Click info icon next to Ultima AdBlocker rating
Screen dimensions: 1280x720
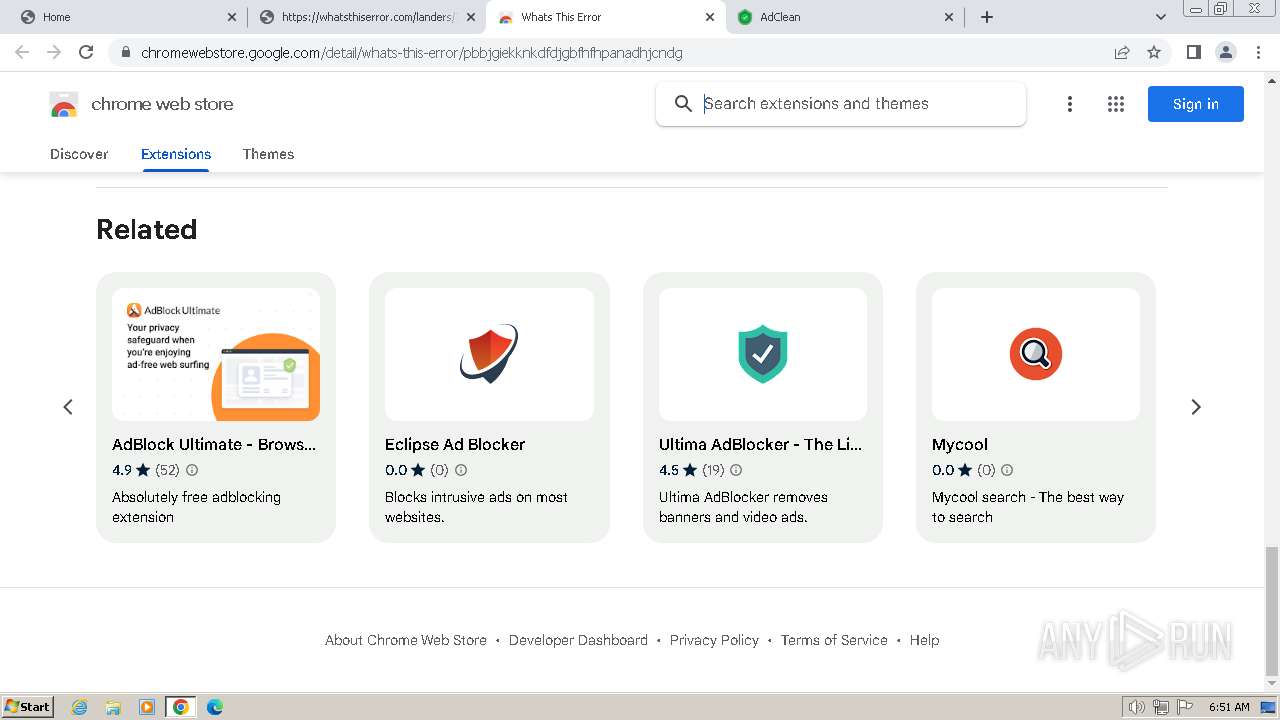click(x=736, y=470)
